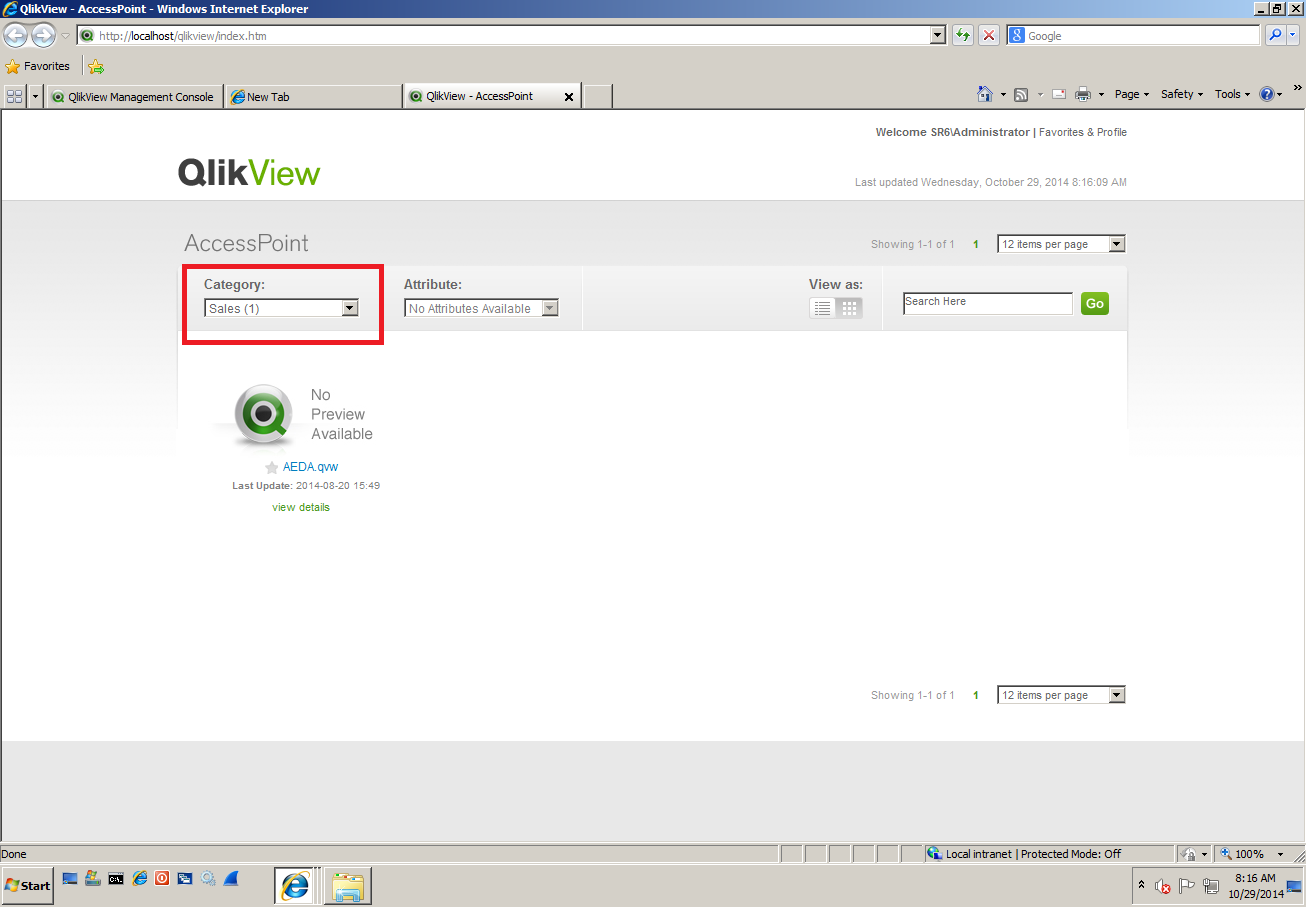Close the QlikView - AccessPoint tab
Viewport: 1306px width, 907px height.
[x=569, y=97]
